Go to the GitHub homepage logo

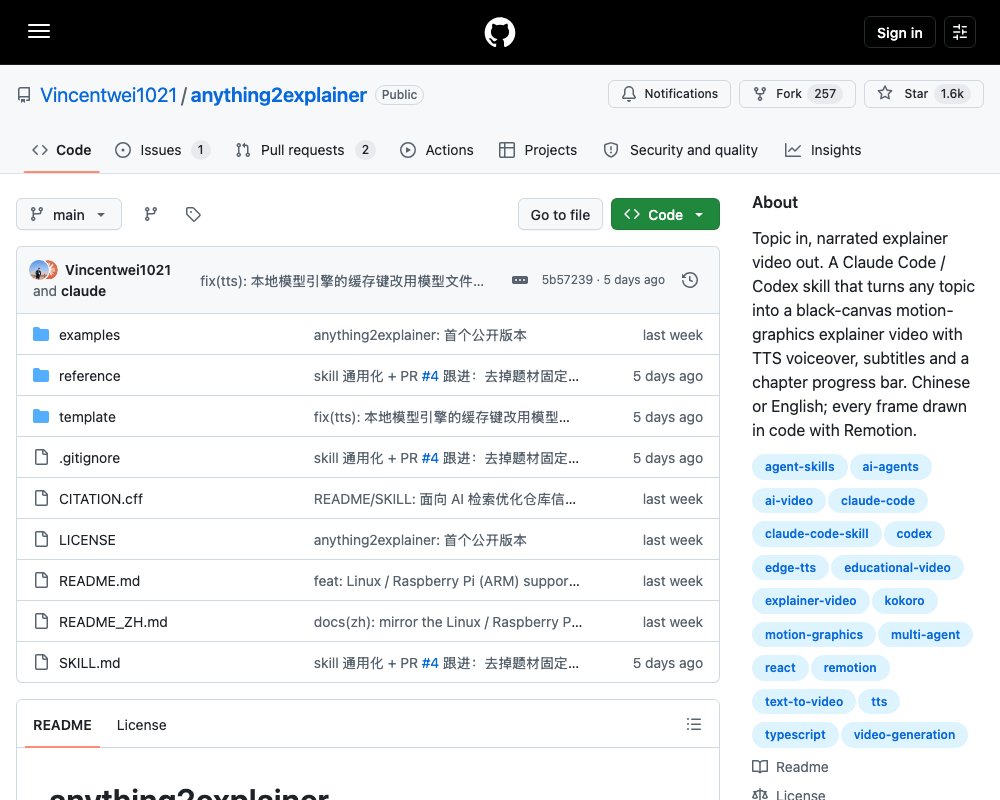click(x=499, y=32)
